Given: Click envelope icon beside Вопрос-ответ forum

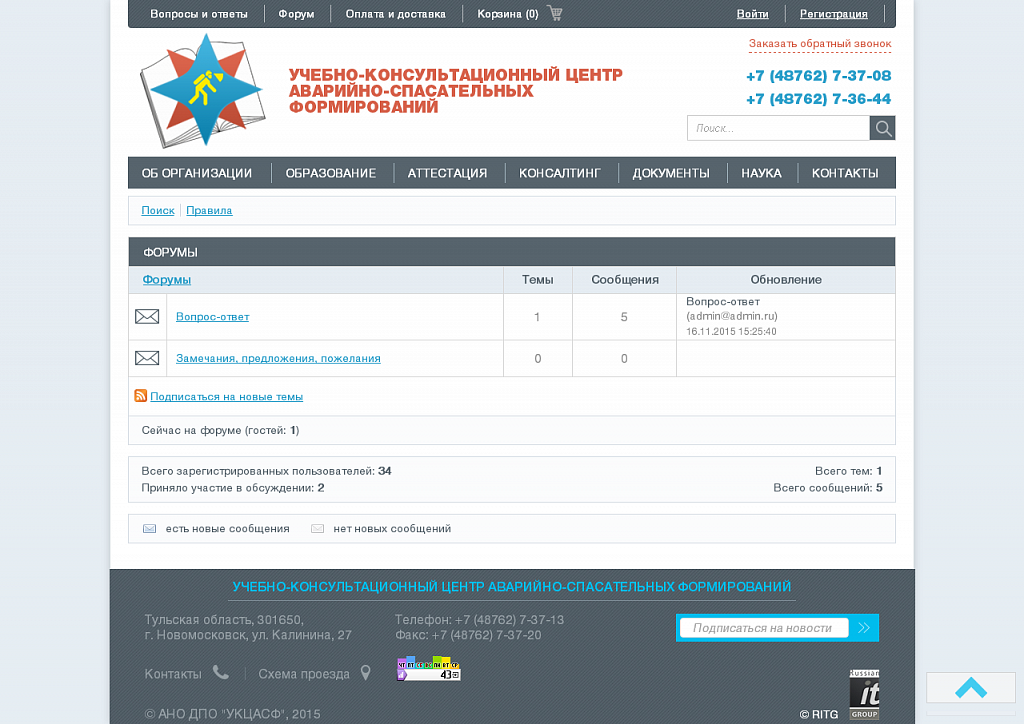Looking at the screenshot, I should click(x=147, y=317).
